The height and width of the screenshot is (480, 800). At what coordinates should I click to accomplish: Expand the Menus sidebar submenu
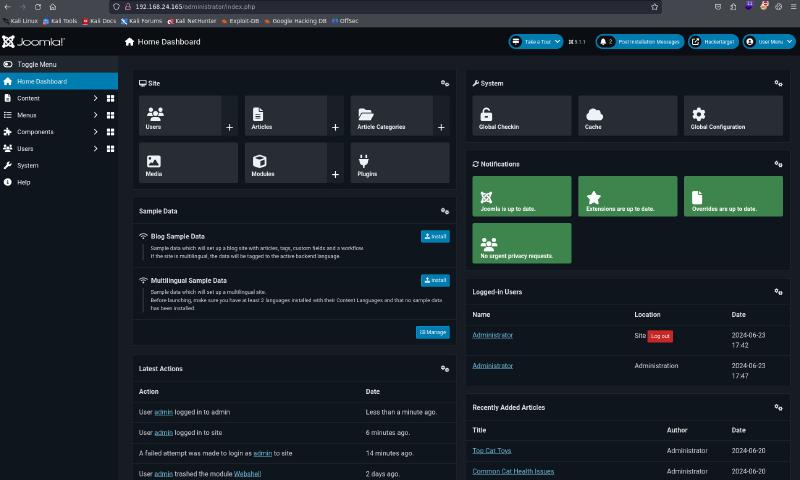[x=95, y=115]
